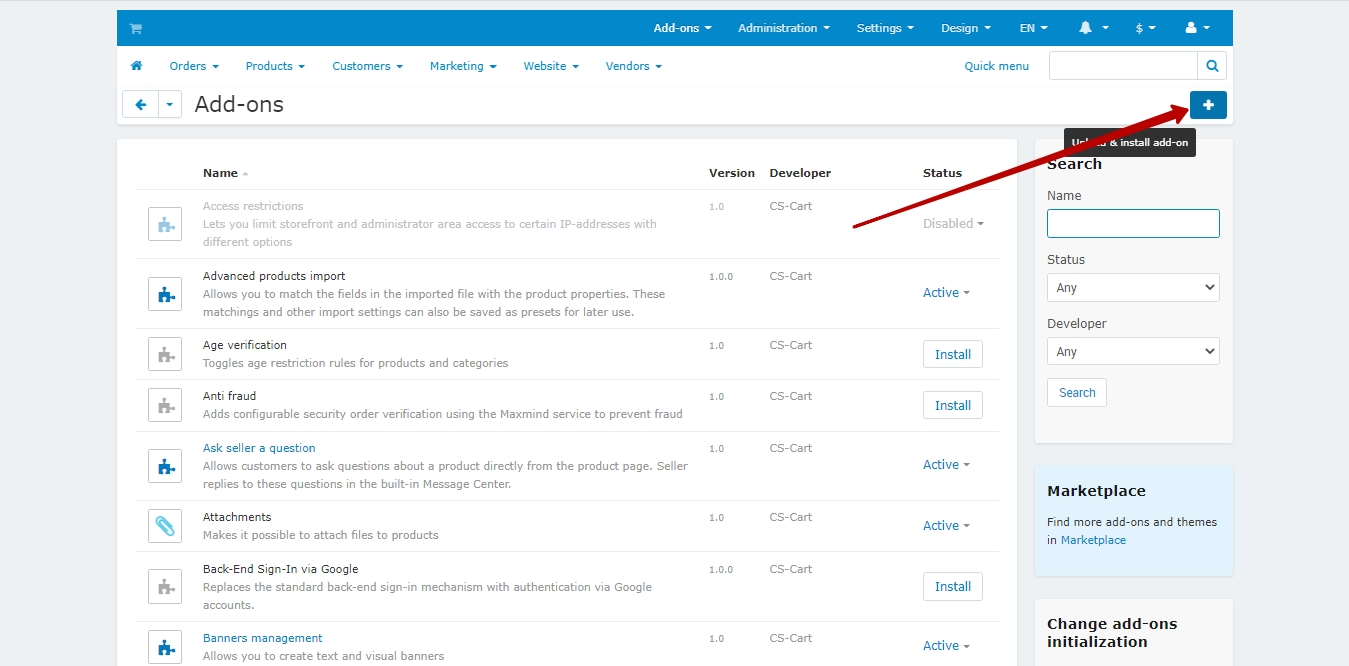Click the back arrow button

point(141,104)
